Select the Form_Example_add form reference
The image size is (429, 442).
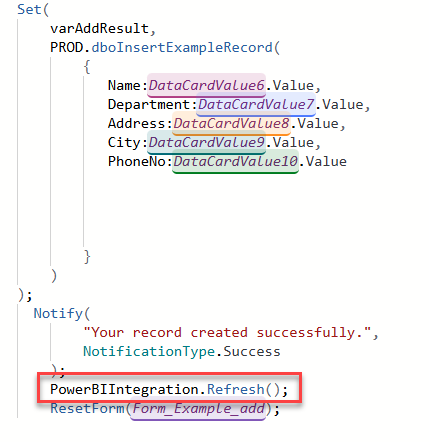pos(198,408)
